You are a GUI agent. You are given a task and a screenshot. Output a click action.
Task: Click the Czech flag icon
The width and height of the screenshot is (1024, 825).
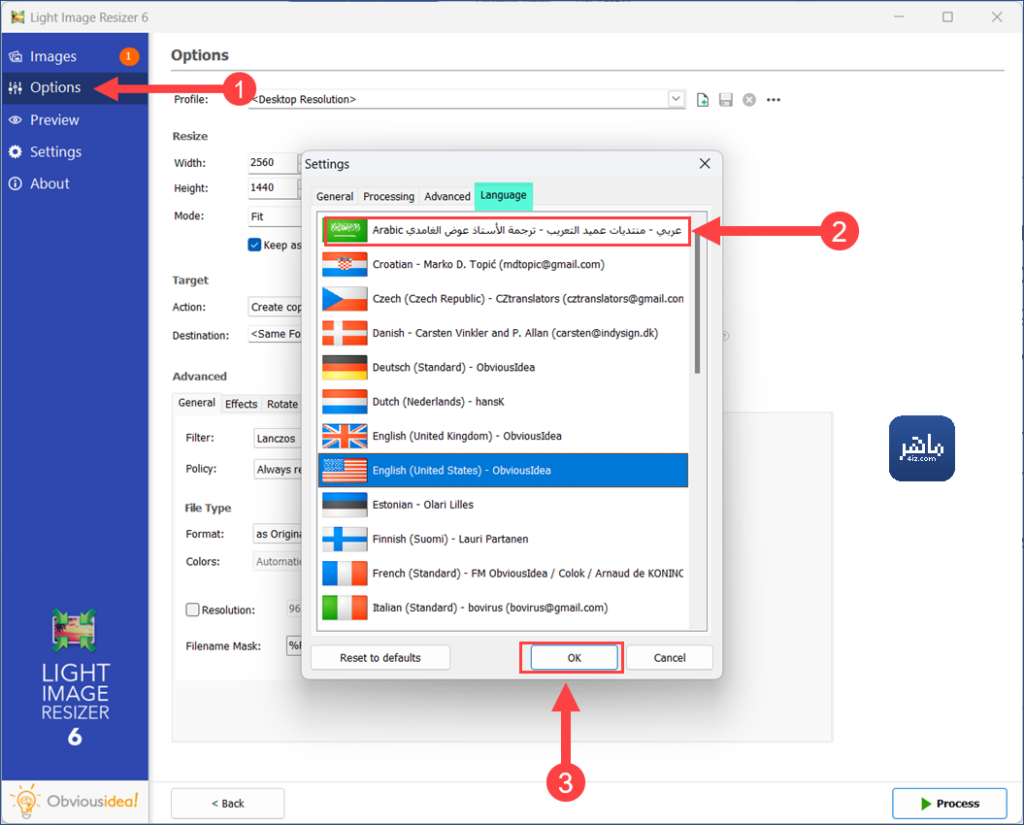[345, 299]
